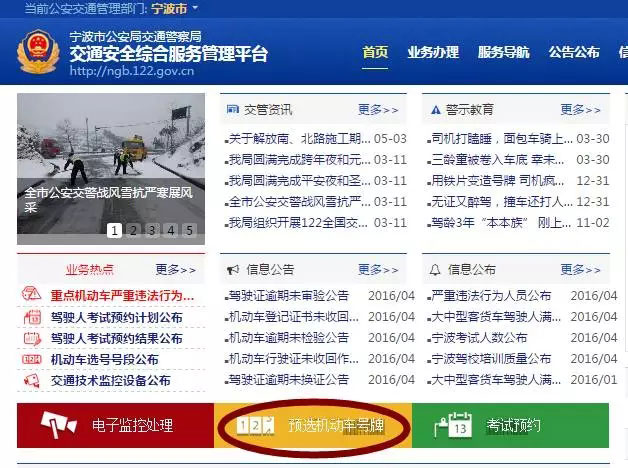Click icon beside 重点机动车严重违法行为
This screenshot has width=628, height=468.
(x=31, y=294)
